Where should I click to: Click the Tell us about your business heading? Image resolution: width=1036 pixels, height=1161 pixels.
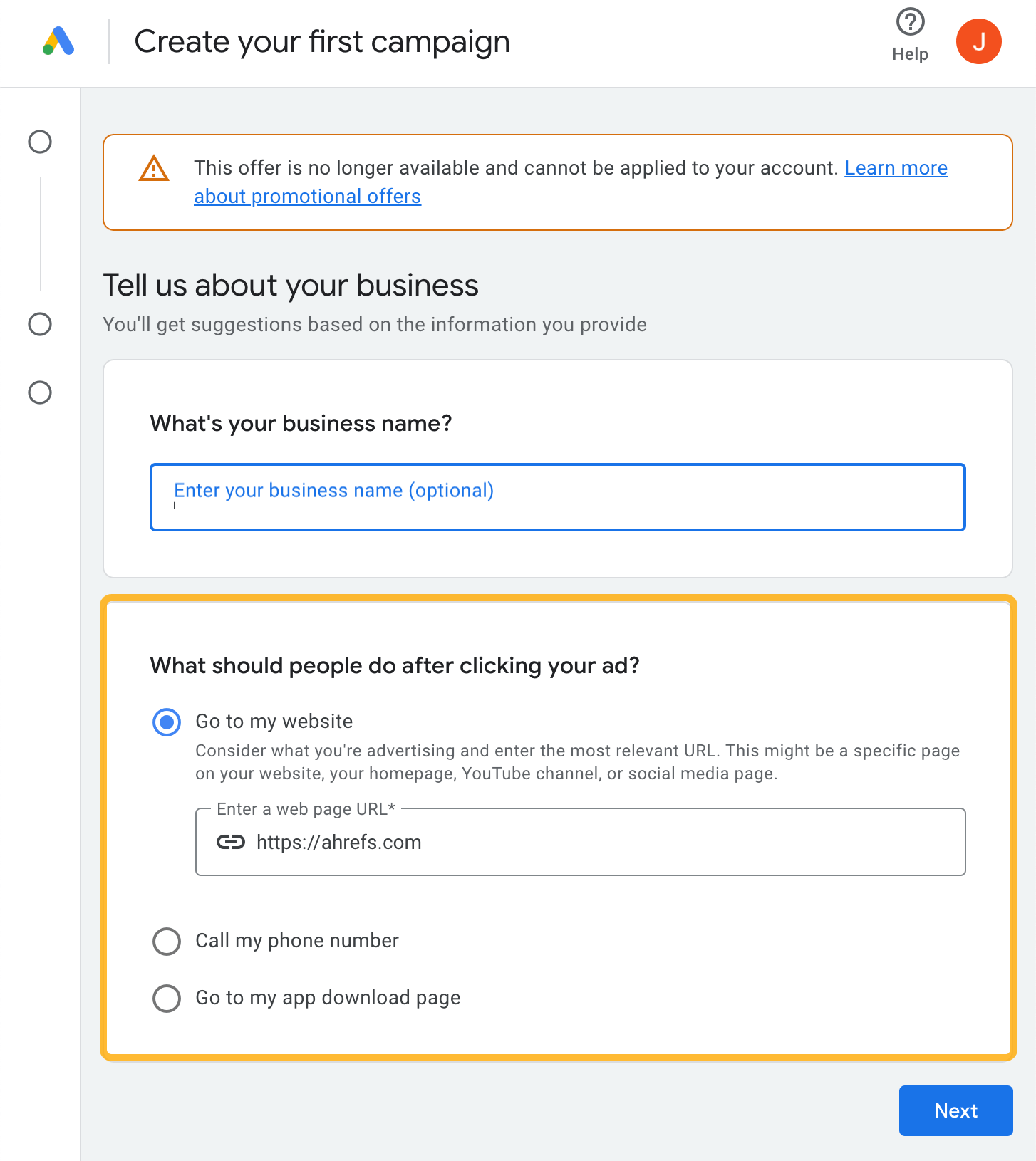pos(291,285)
